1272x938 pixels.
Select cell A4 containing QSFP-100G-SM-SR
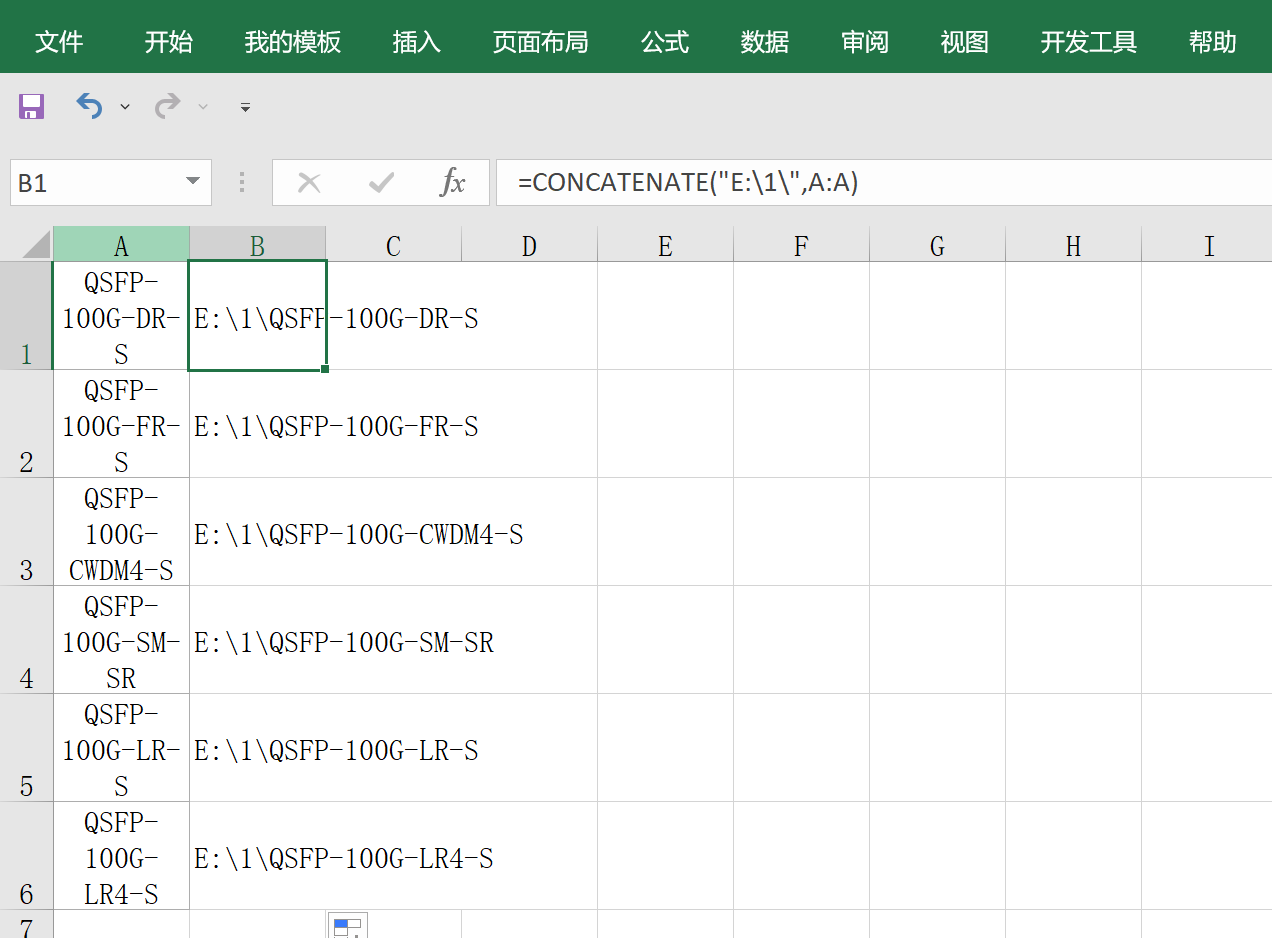click(x=121, y=640)
